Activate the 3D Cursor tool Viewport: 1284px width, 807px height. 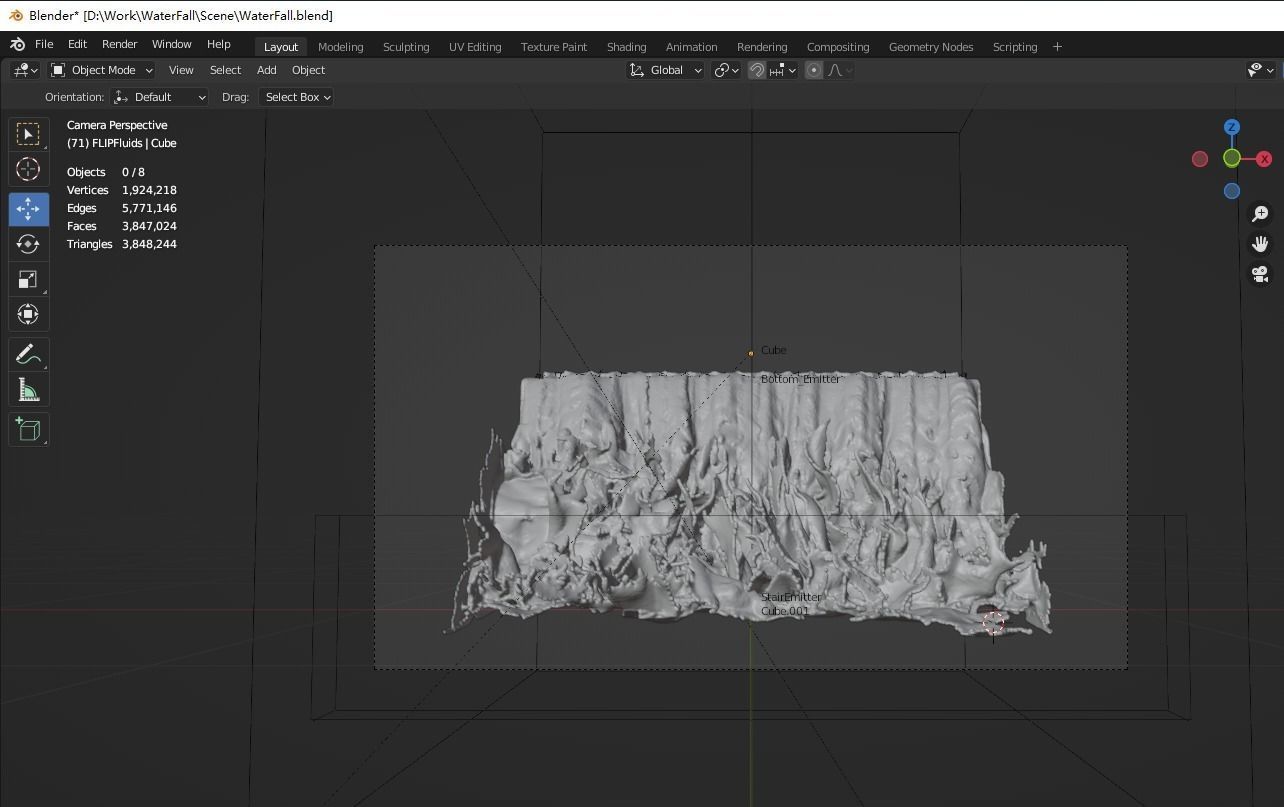coord(28,169)
